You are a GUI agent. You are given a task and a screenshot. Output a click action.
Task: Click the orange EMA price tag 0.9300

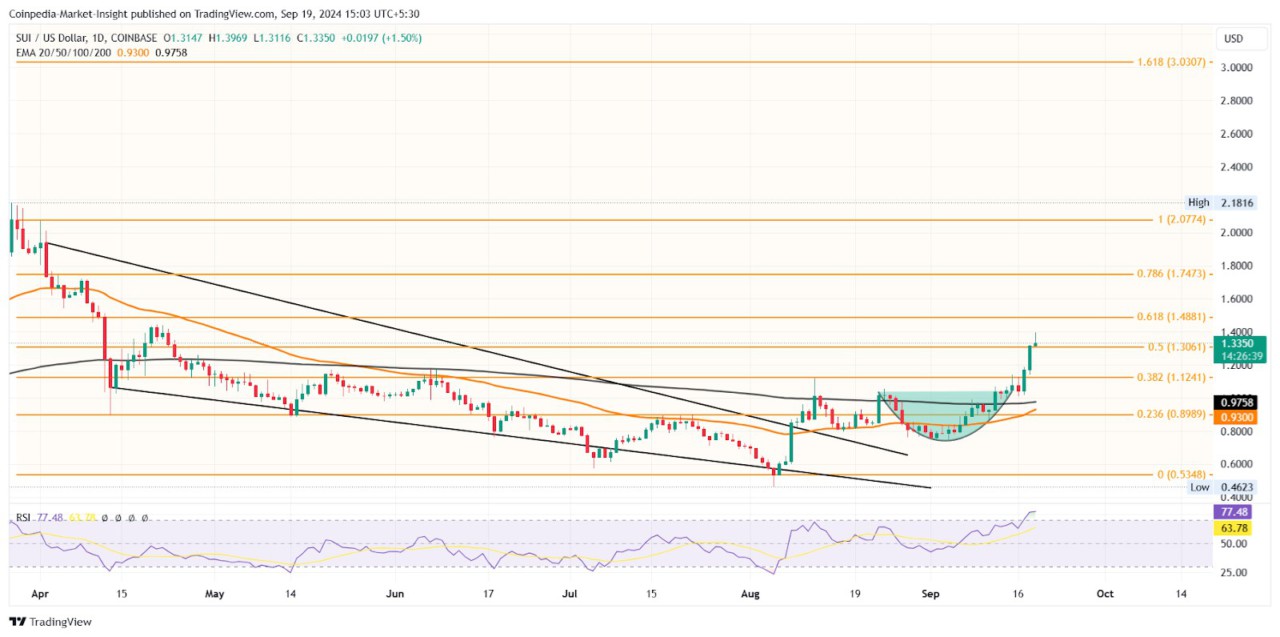tap(1237, 417)
